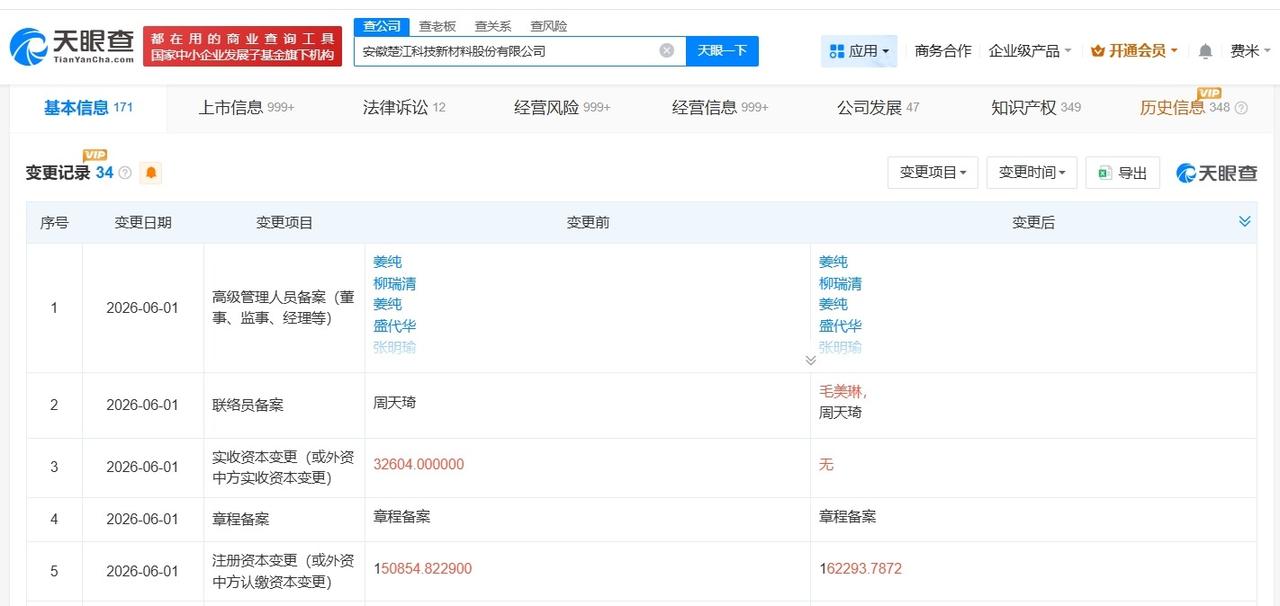The width and height of the screenshot is (1280, 606).
Task: Click the 变更前 value 32604.000000
Action: point(419,464)
